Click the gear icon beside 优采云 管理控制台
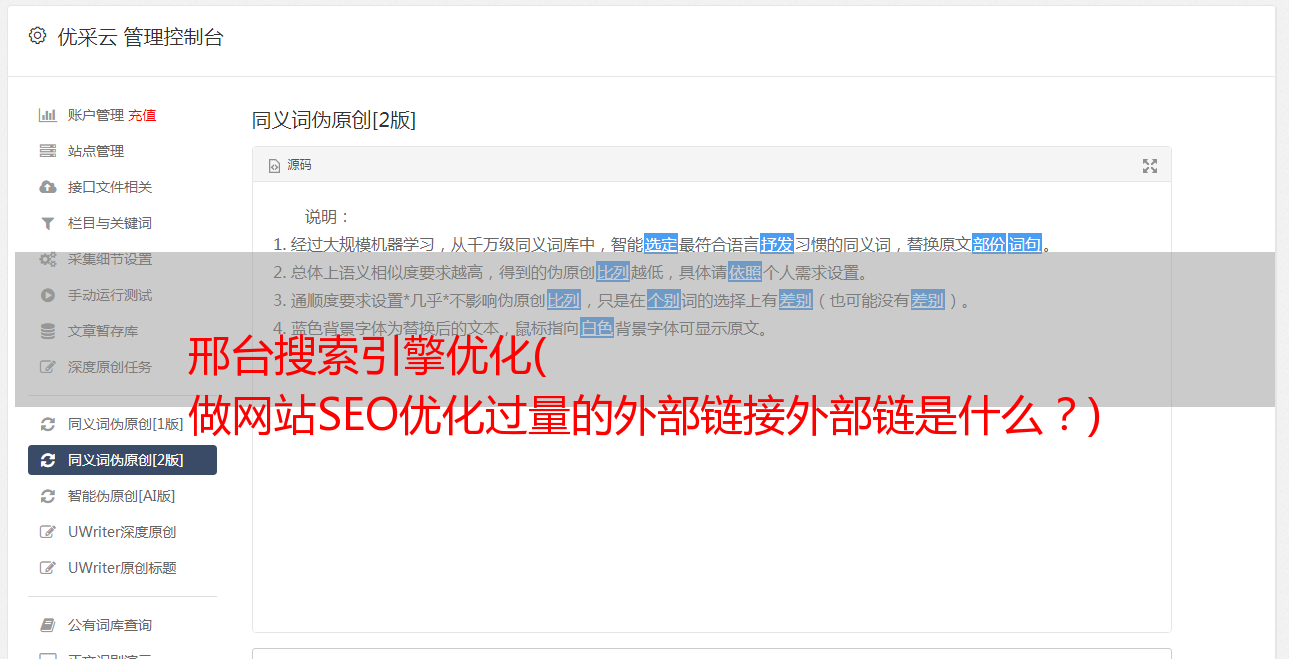Image resolution: width=1289 pixels, height=659 pixels. pos(37,36)
